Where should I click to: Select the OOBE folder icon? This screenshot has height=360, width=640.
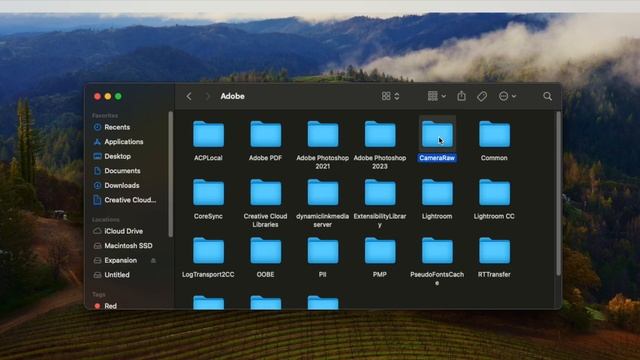tap(266, 251)
